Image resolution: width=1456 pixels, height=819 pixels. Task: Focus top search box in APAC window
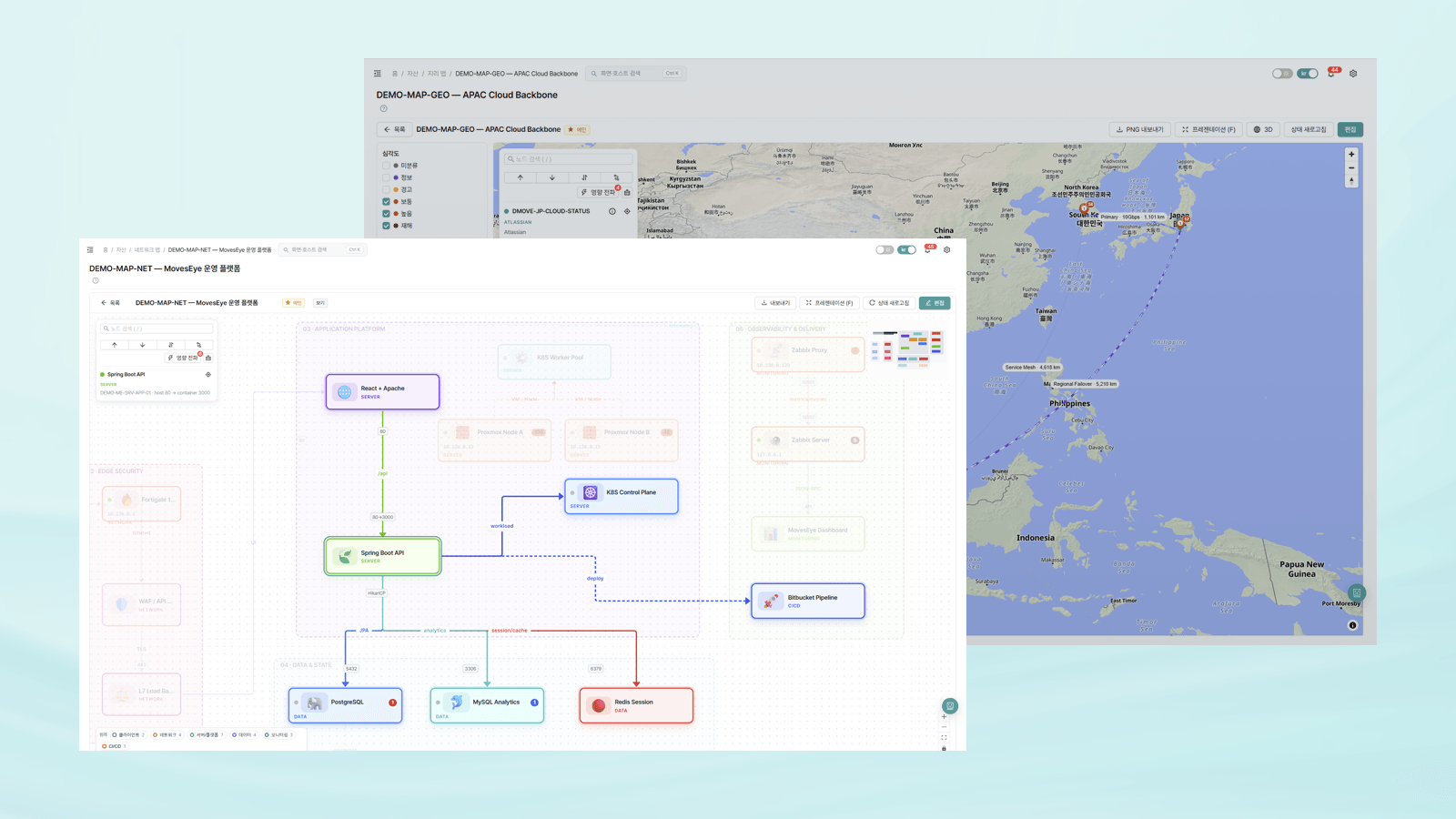click(x=635, y=74)
